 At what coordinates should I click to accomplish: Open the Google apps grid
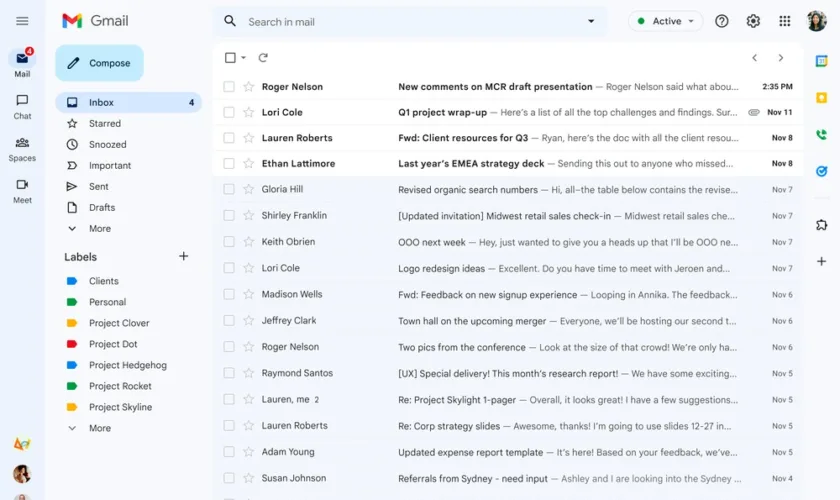click(x=785, y=21)
